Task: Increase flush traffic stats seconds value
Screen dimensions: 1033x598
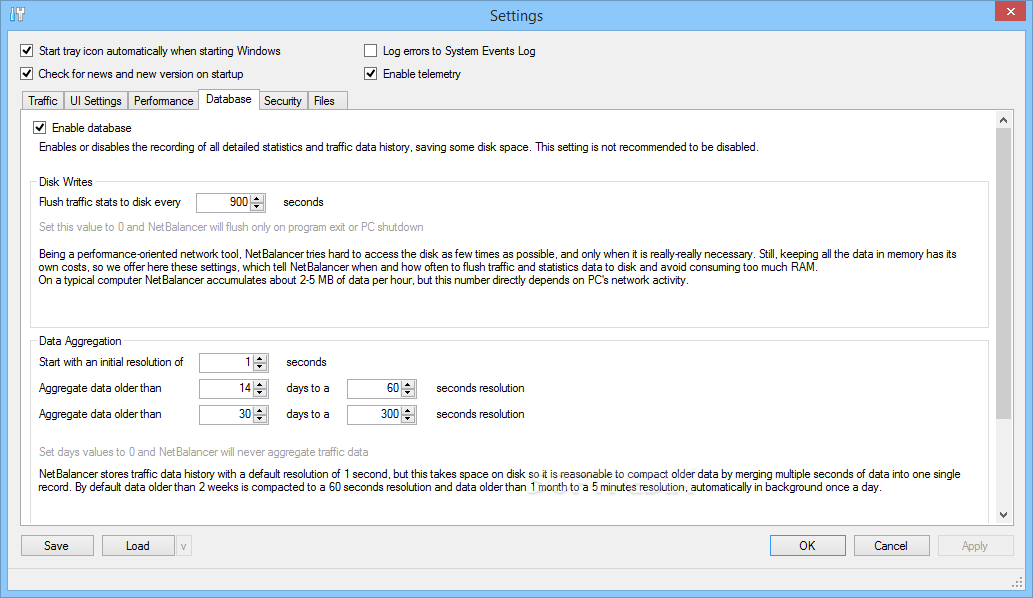Action: click(x=258, y=198)
